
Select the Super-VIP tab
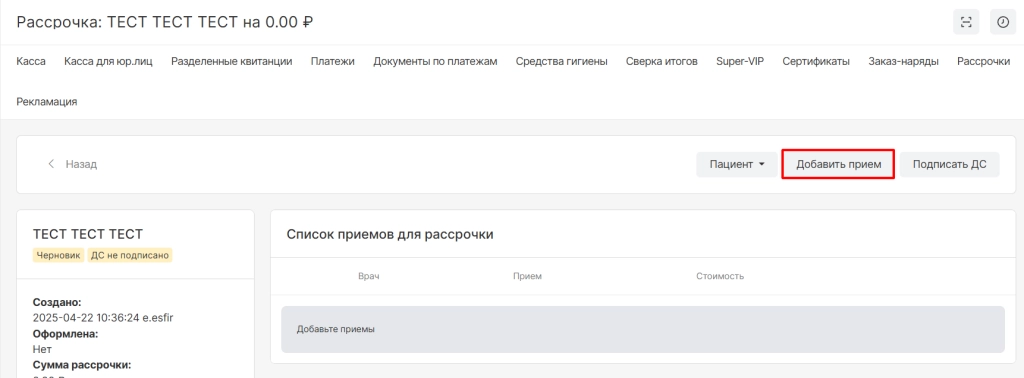coord(740,61)
